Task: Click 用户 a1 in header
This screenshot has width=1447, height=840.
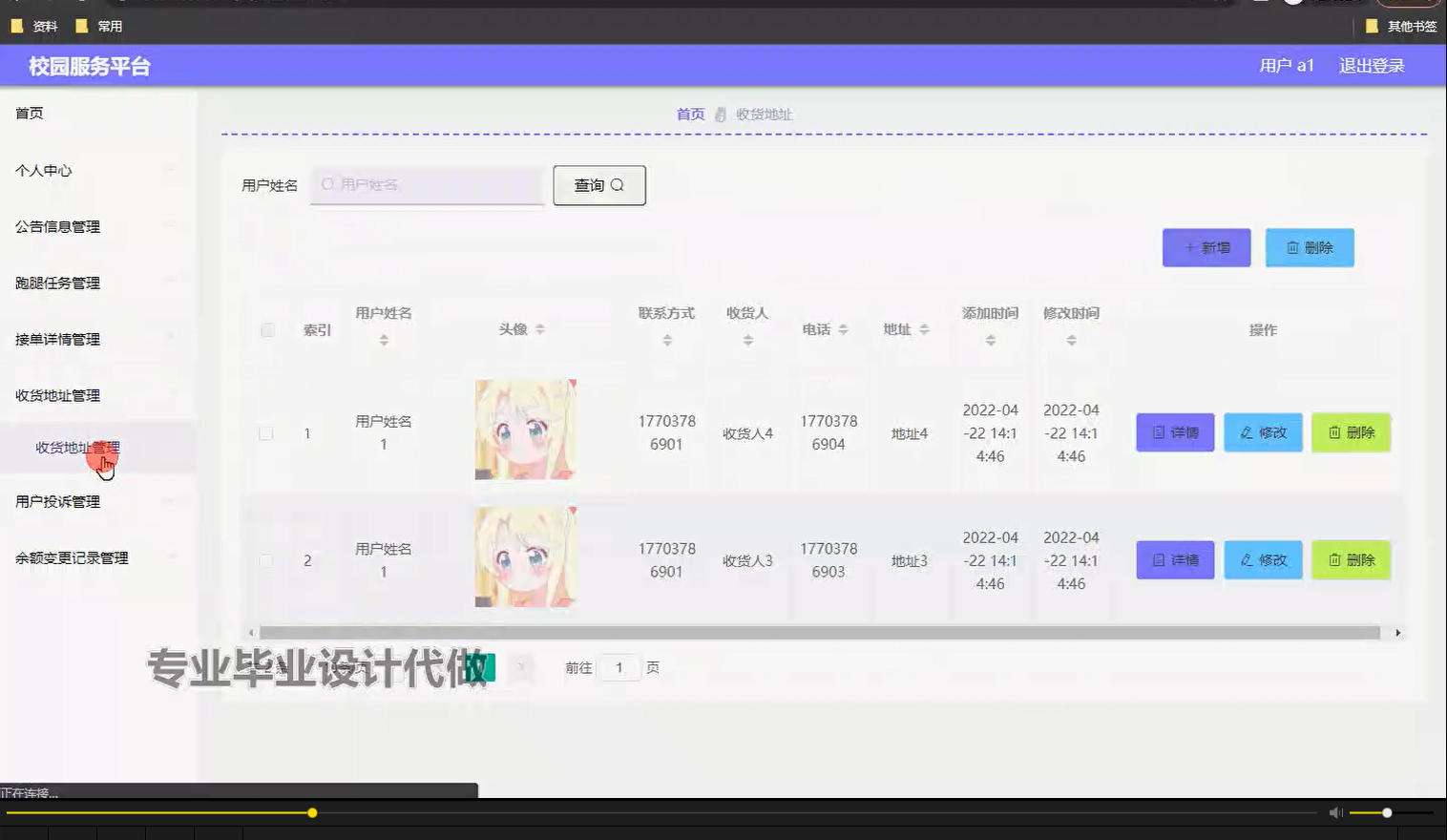Action: point(1287,66)
